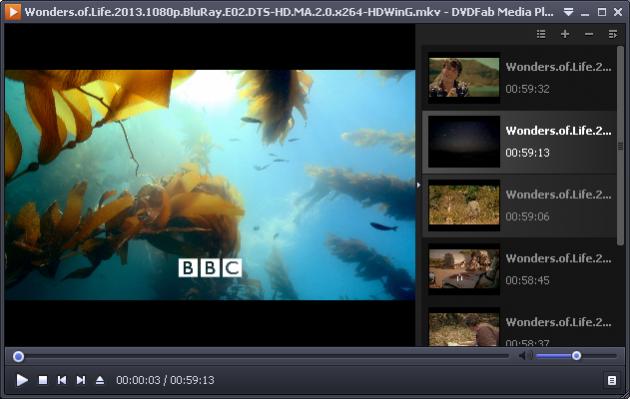This screenshot has width=630, height=399.
Task: Collapse the playlist panel arrow
Action: pos(418,185)
